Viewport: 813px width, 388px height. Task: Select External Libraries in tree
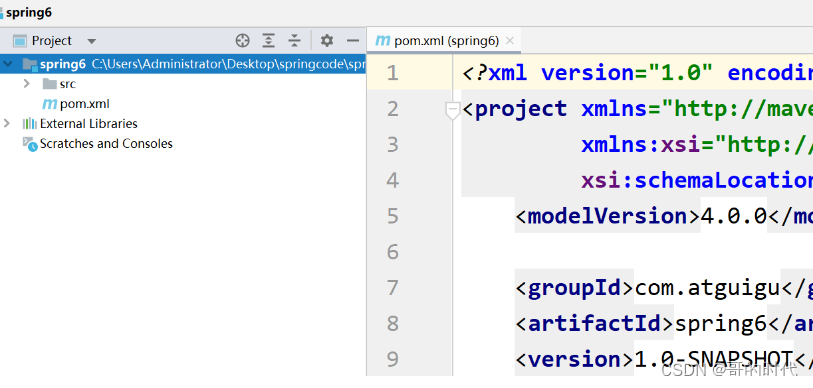89,123
